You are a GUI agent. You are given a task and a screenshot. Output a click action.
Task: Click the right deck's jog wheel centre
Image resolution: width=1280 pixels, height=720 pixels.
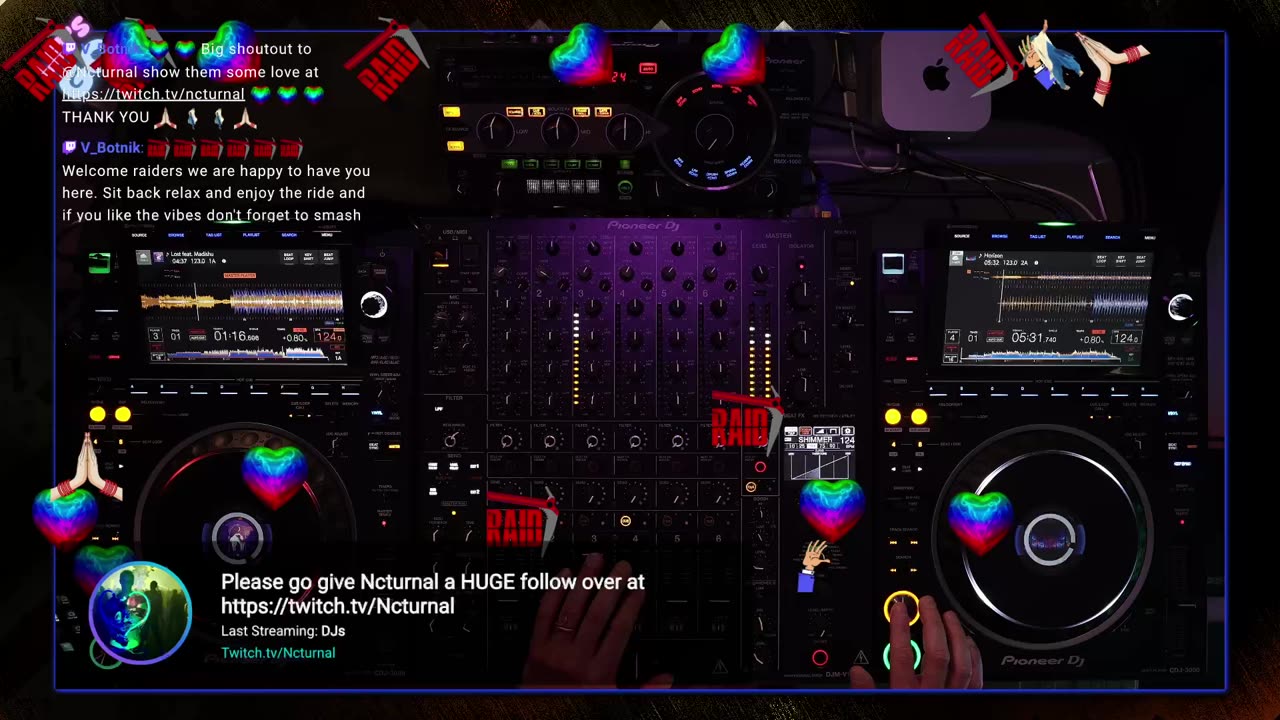click(1049, 540)
